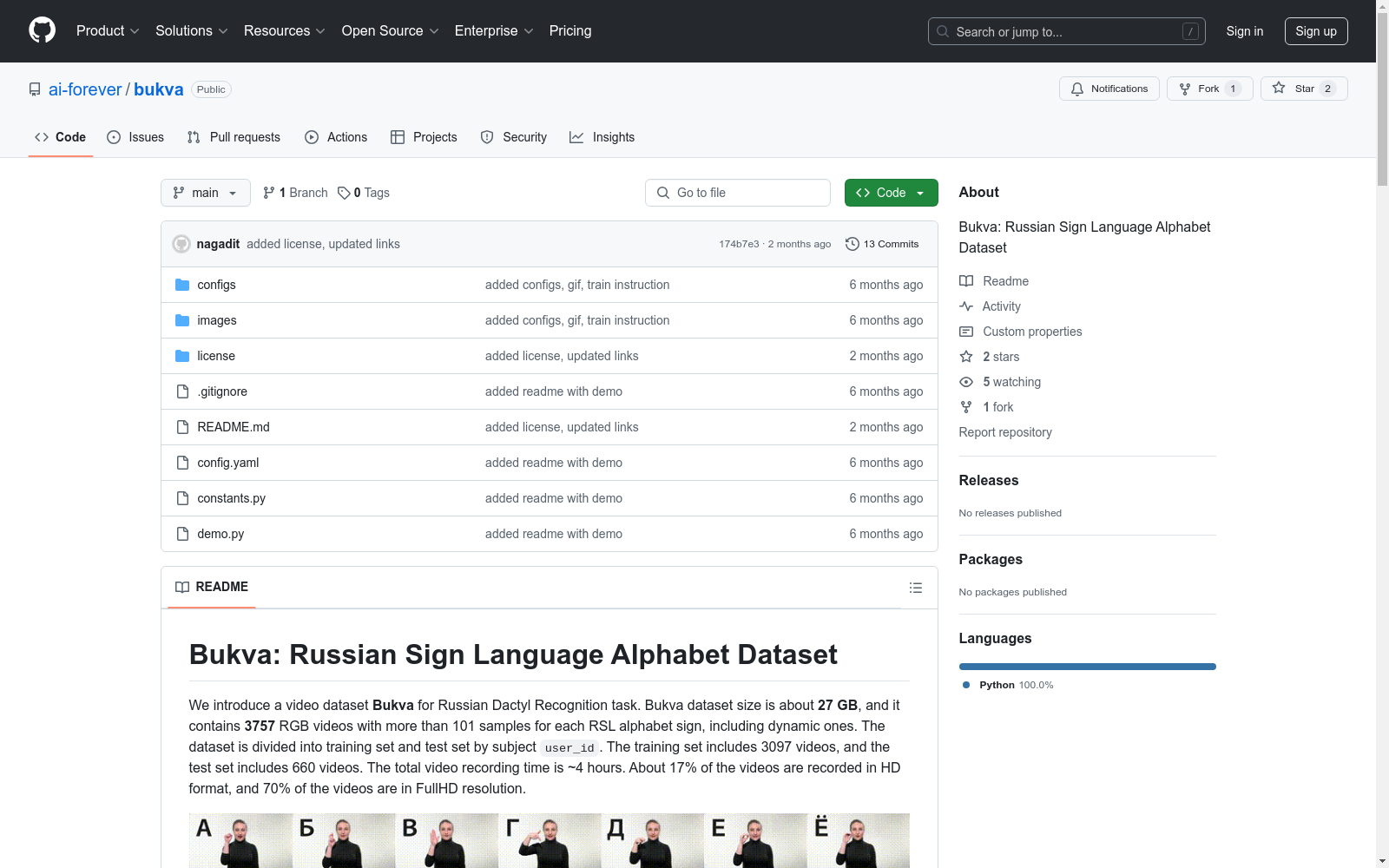1389x868 pixels.
Task: Expand the Resources menu
Action: [x=285, y=31]
